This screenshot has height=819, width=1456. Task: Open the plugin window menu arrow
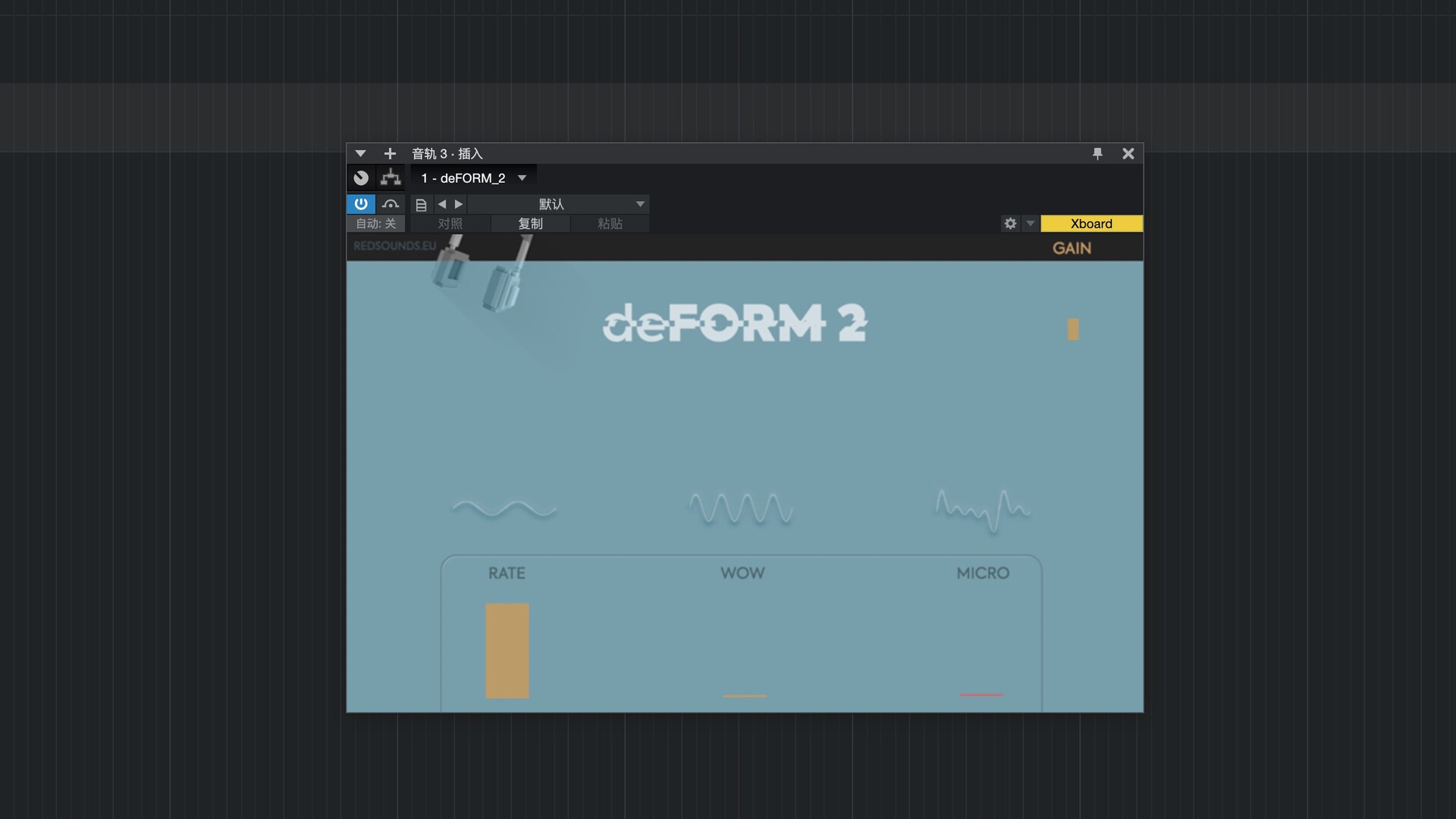[x=360, y=153]
